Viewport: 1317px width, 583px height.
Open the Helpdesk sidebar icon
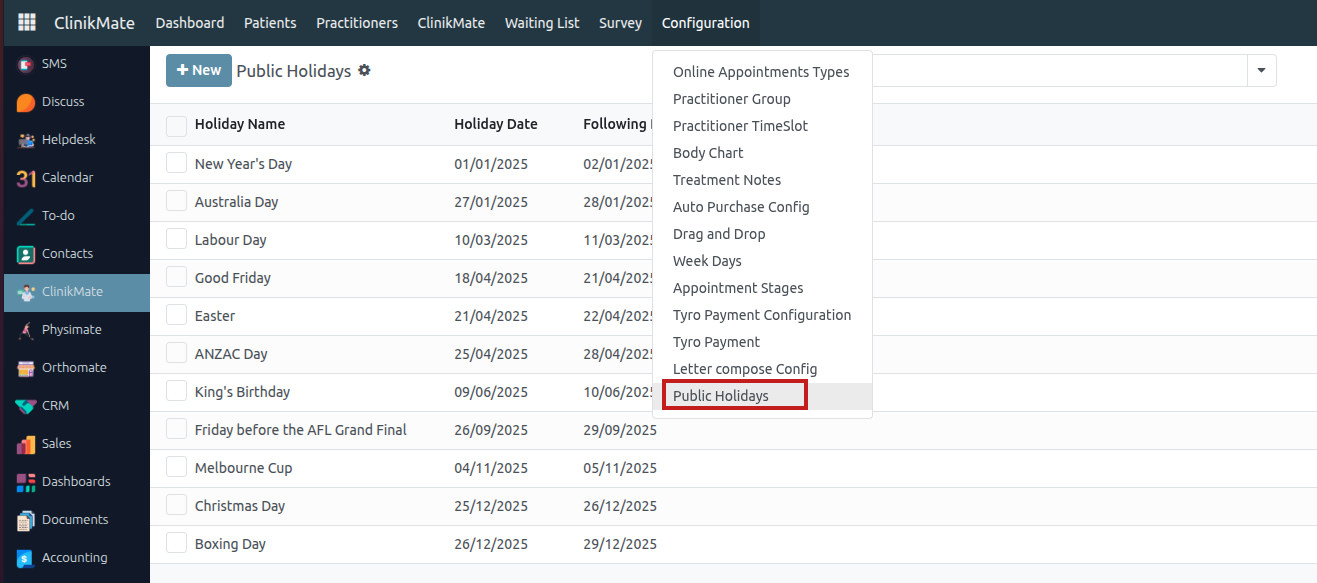coord(26,140)
